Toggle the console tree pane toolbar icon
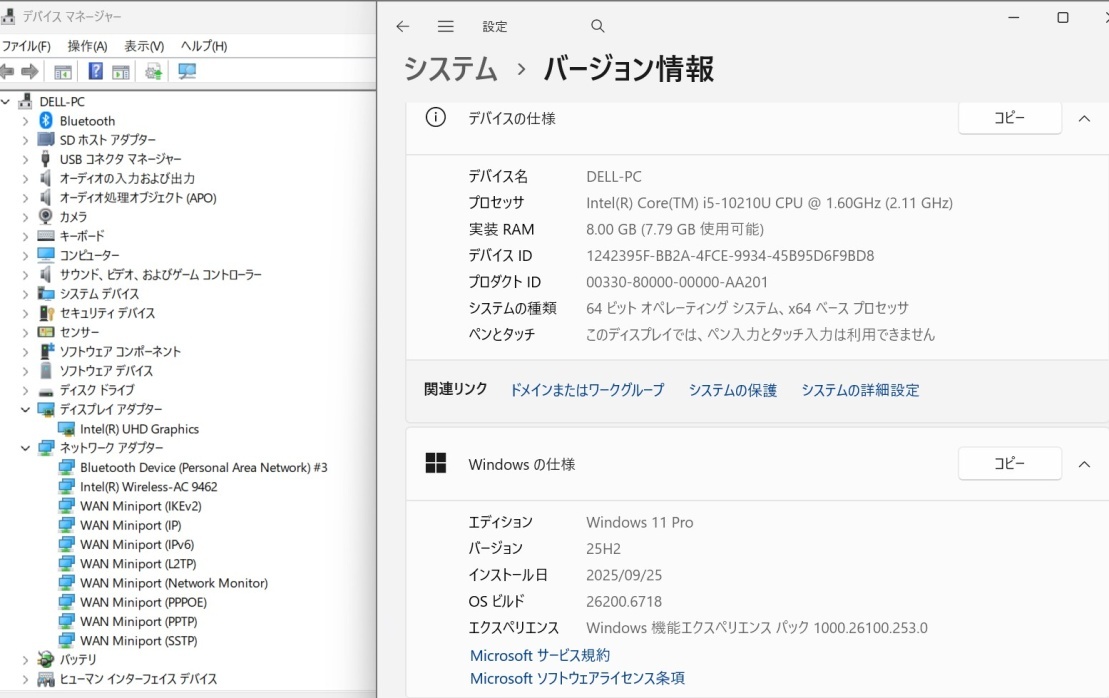Viewport: 1109px width, 698px height. pyautogui.click(x=63, y=71)
